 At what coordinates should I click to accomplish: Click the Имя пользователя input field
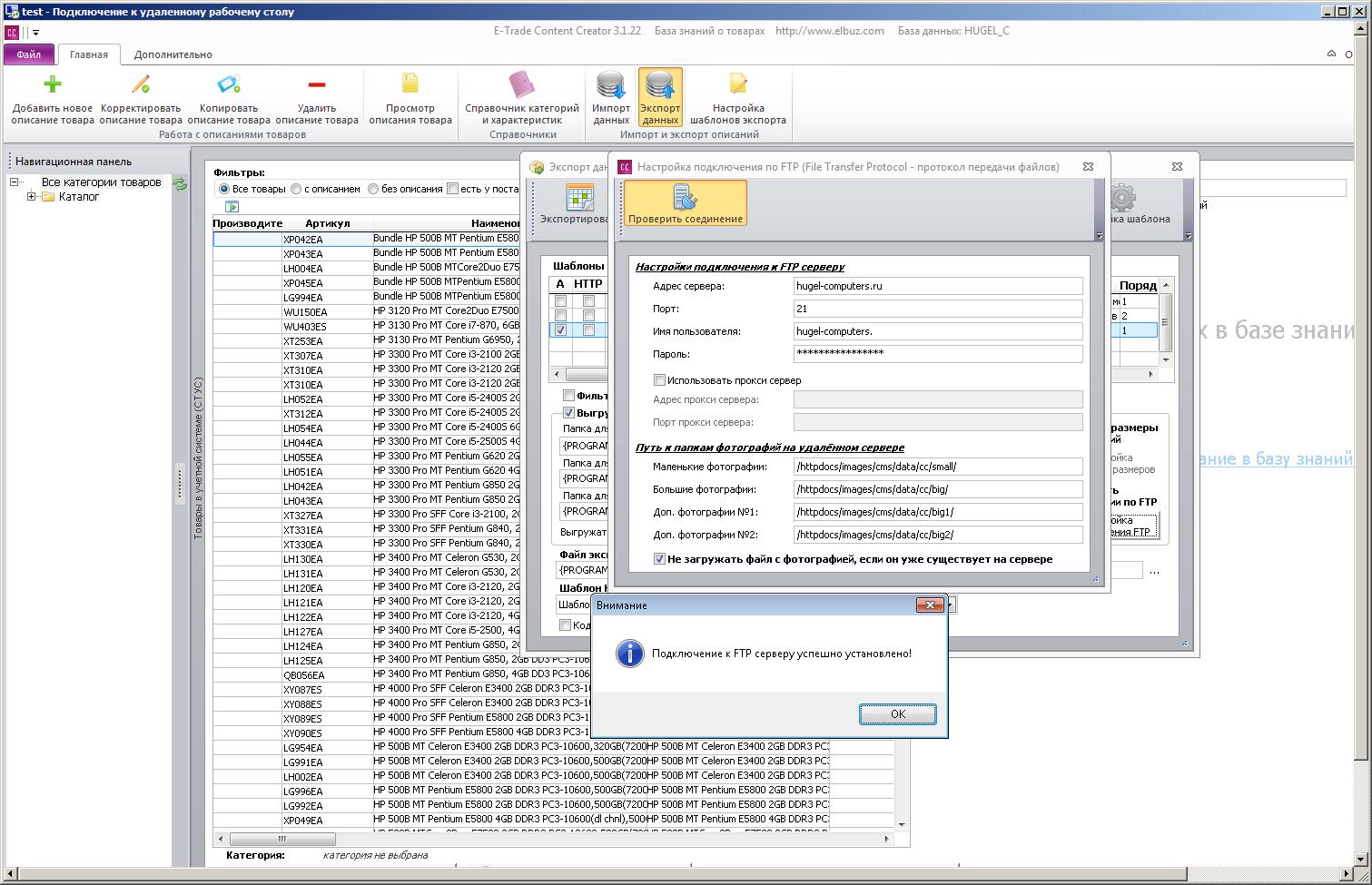(x=938, y=331)
